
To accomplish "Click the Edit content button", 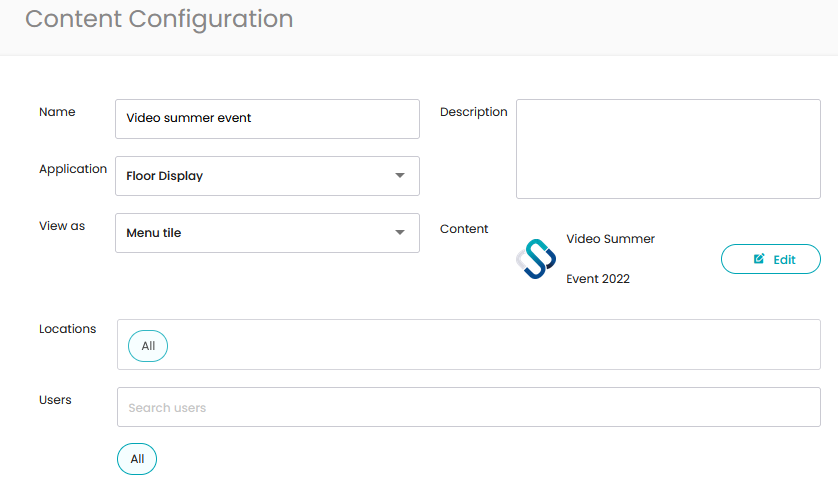I will pyautogui.click(x=771, y=259).
